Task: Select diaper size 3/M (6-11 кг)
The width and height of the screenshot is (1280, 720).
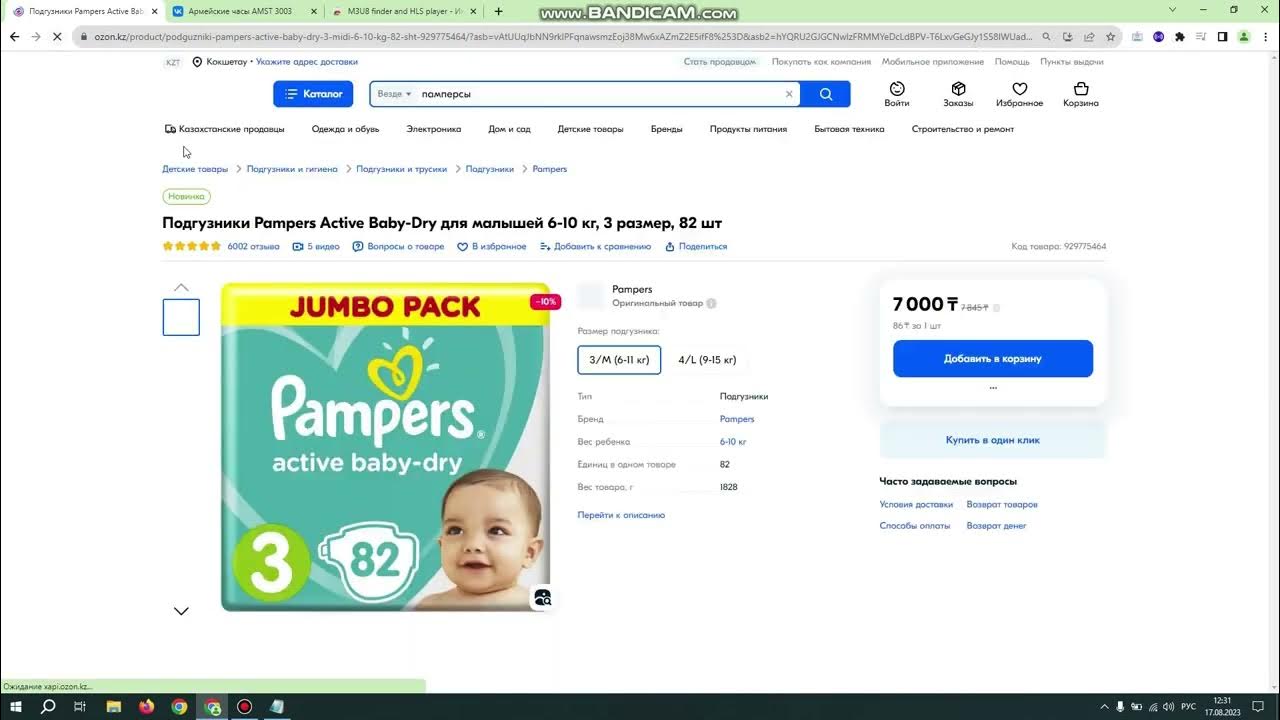Action: 619,360
